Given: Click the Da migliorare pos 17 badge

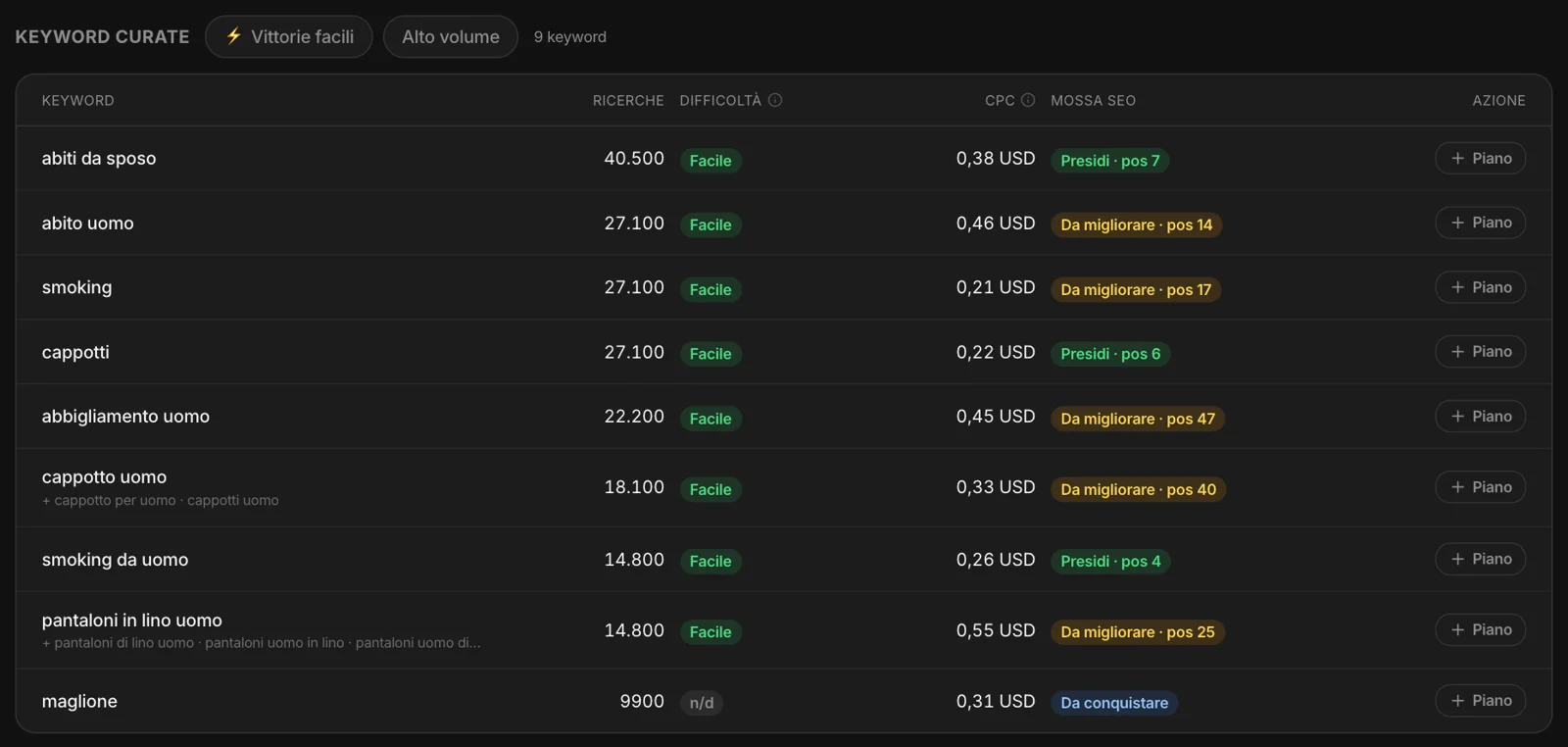Looking at the screenshot, I should [x=1136, y=290].
